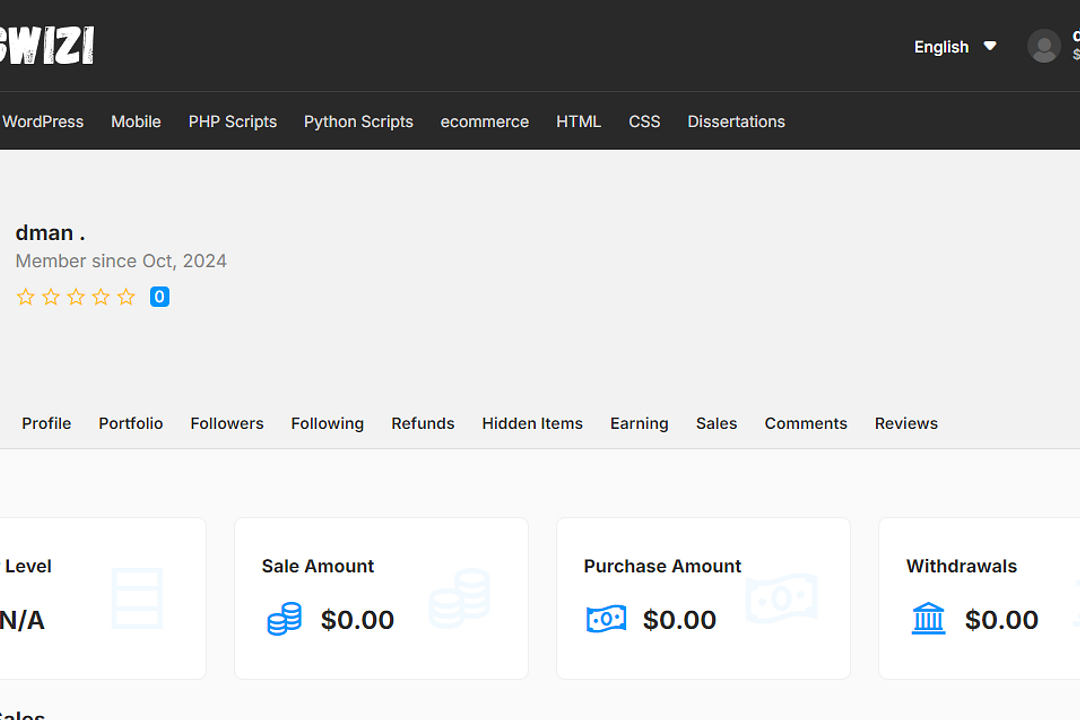
Task: Click the third rating star
Action: (76, 297)
